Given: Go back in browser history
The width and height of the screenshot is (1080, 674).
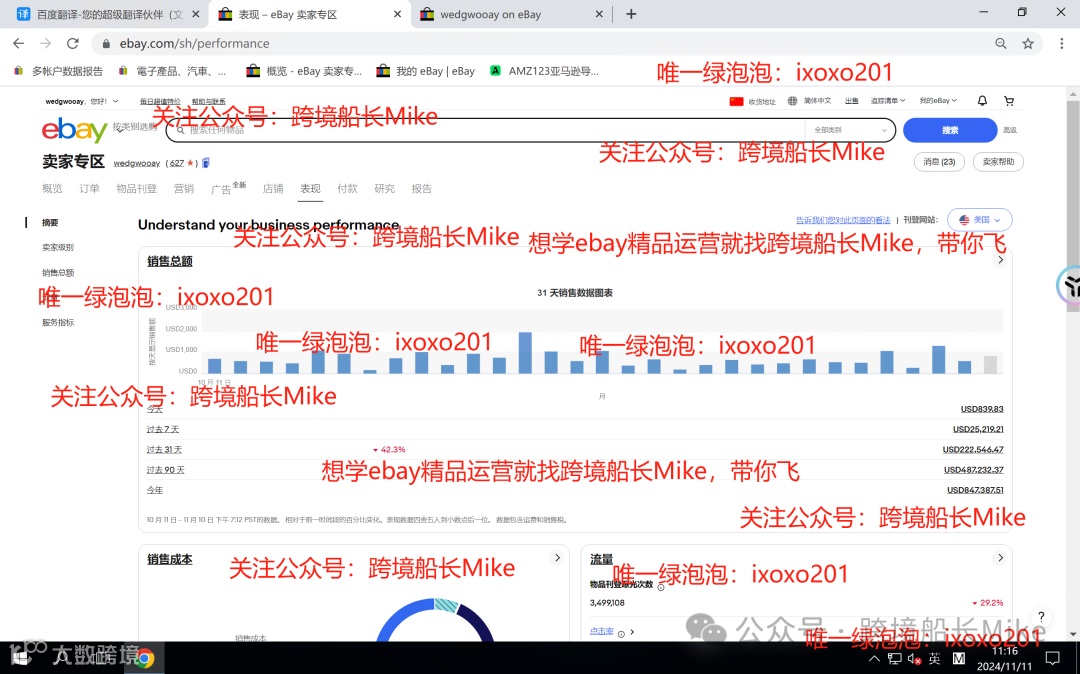Looking at the screenshot, I should point(19,43).
